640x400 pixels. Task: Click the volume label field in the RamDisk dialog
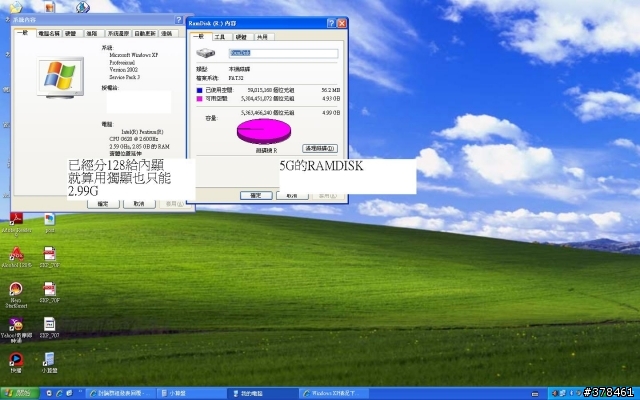tap(283, 53)
